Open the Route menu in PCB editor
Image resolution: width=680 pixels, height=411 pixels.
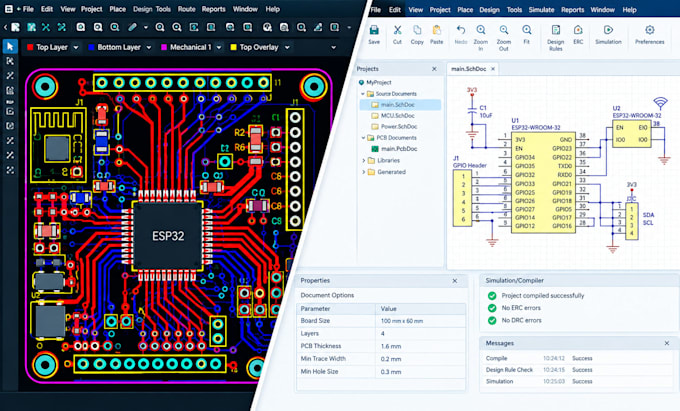coord(186,9)
